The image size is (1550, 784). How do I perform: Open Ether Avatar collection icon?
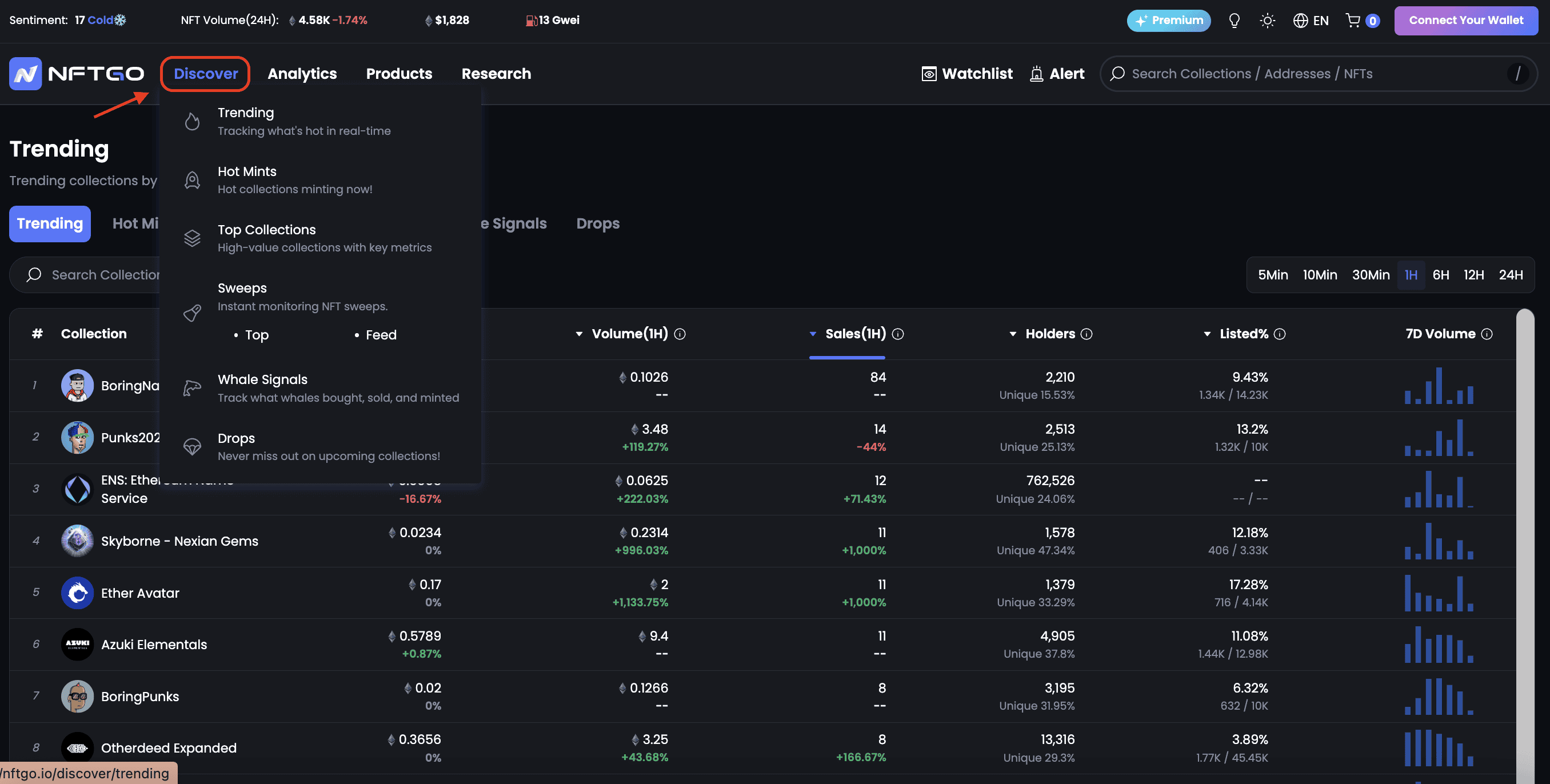[77, 593]
